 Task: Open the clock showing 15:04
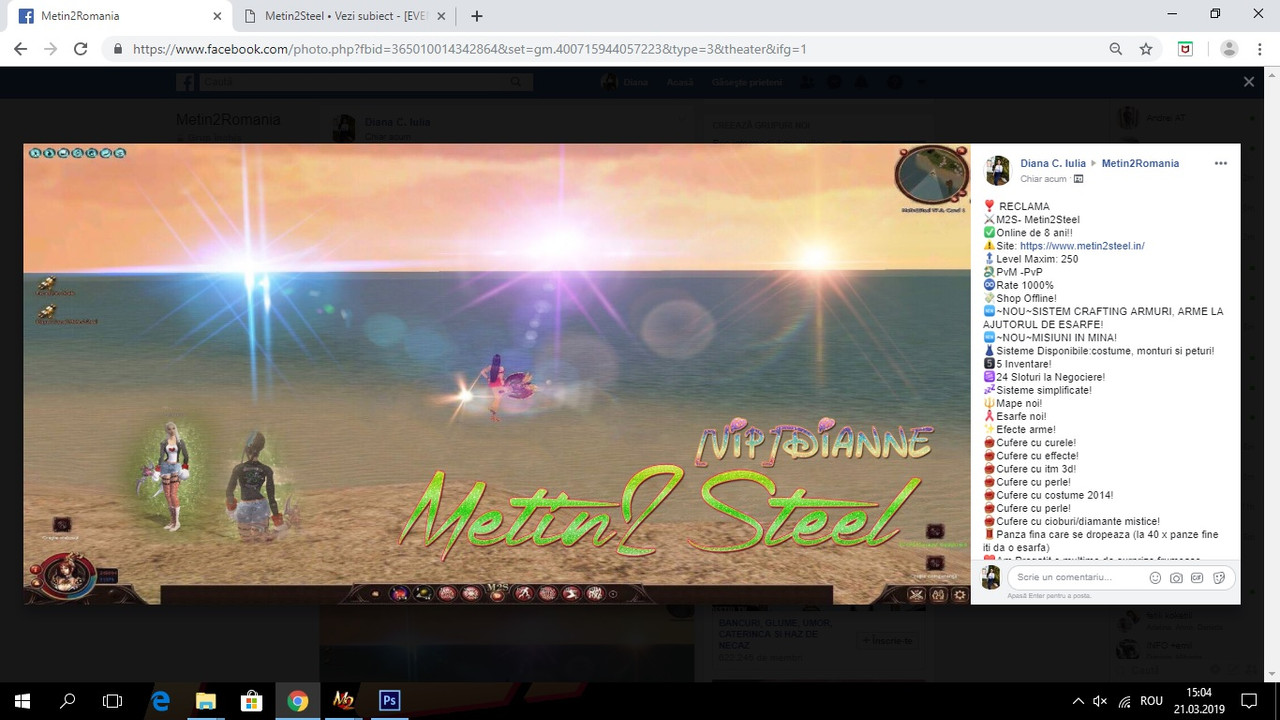point(1198,701)
